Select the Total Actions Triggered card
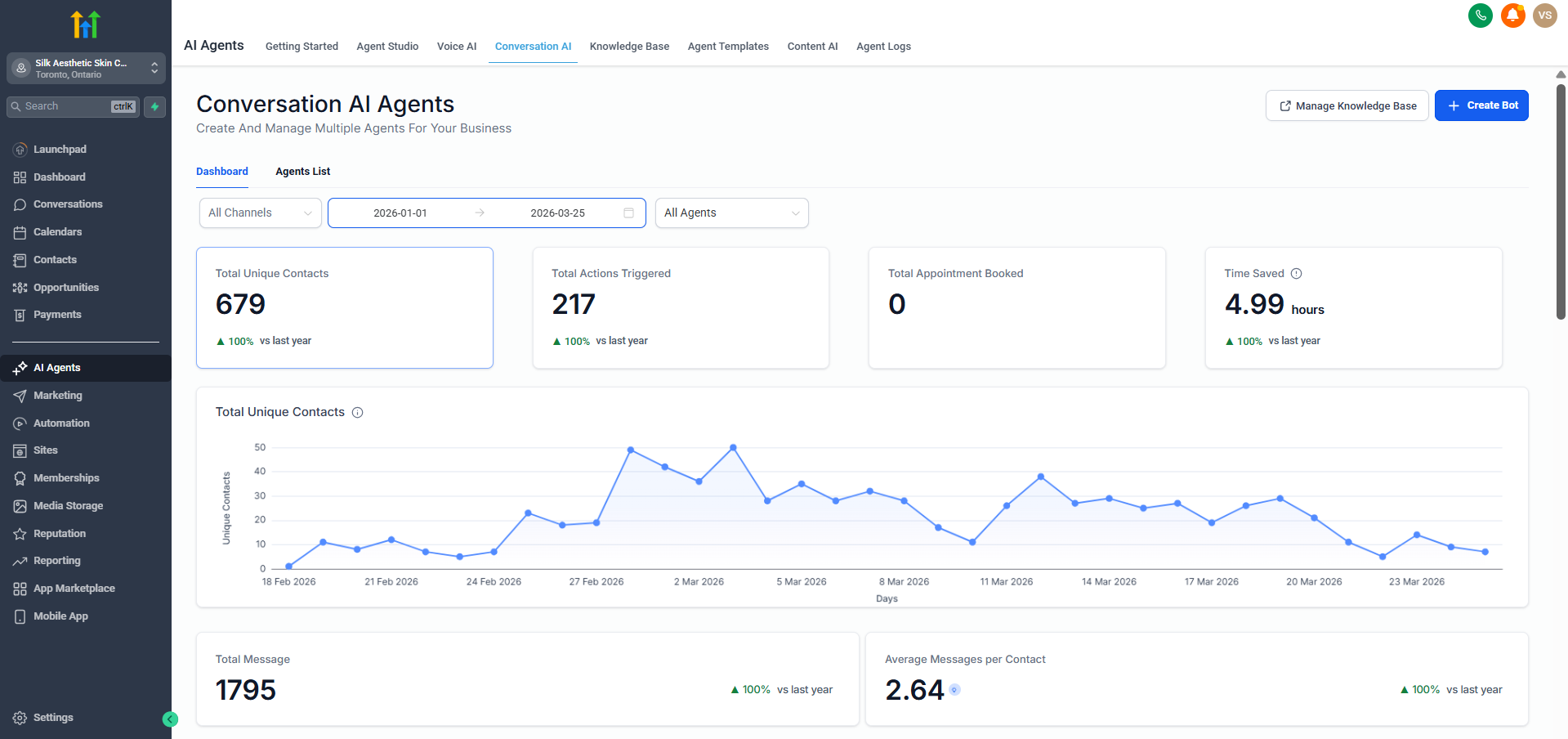This screenshot has height=739, width=1568. (x=680, y=307)
